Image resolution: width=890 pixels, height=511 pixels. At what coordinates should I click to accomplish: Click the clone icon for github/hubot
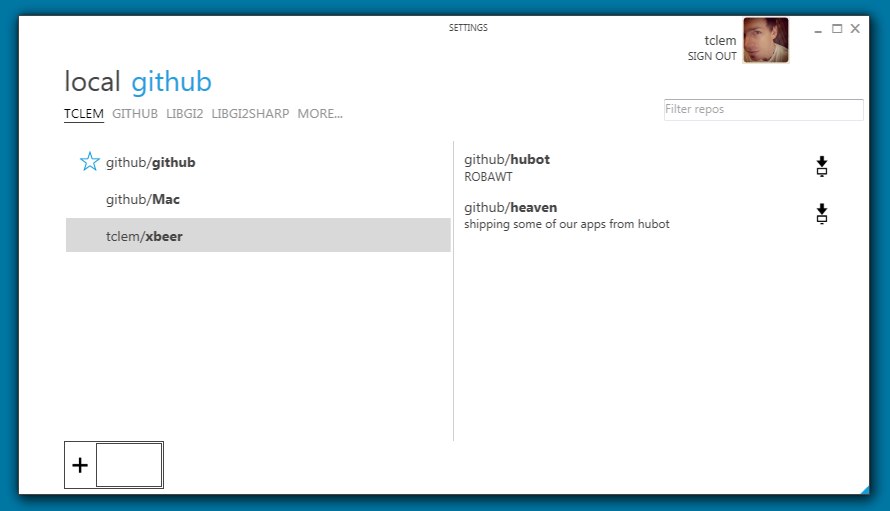pos(822,167)
